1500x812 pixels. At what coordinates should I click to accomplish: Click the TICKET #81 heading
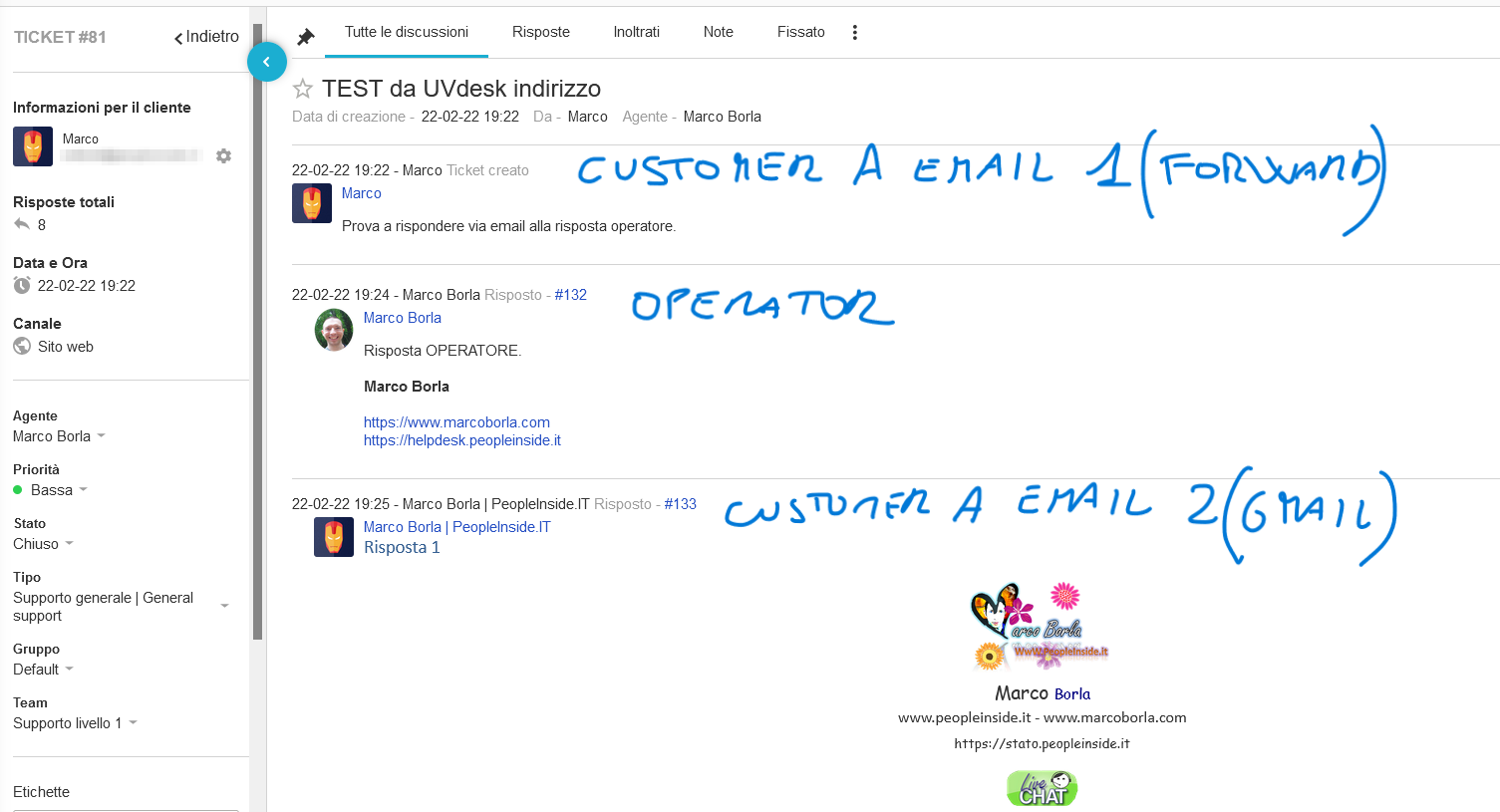pyautogui.click(x=60, y=37)
